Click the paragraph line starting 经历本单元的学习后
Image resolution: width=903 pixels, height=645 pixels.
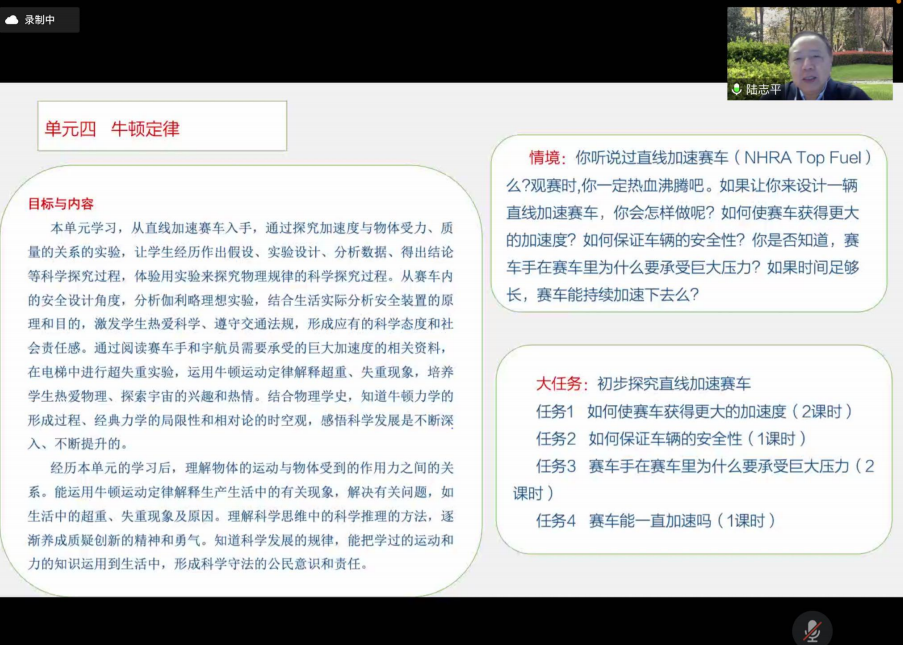click(x=252, y=468)
